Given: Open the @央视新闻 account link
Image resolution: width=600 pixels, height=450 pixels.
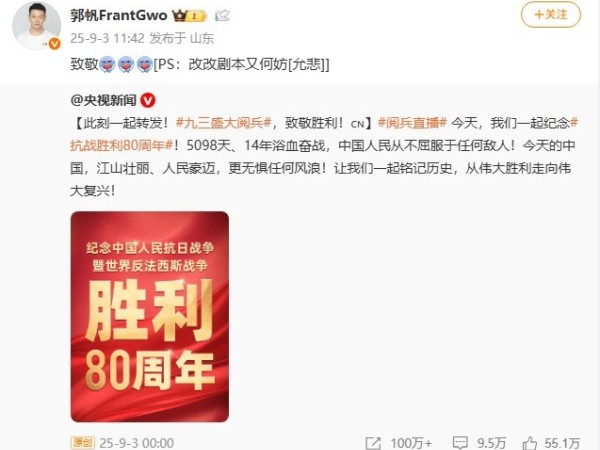Looking at the screenshot, I should point(103,101).
